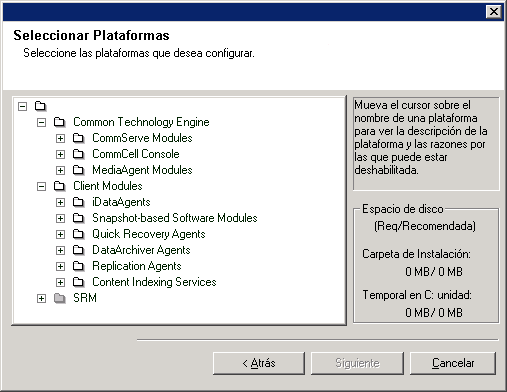Collapse the Client Modules node
Image resolution: width=507 pixels, height=392 pixels.
click(x=41, y=186)
